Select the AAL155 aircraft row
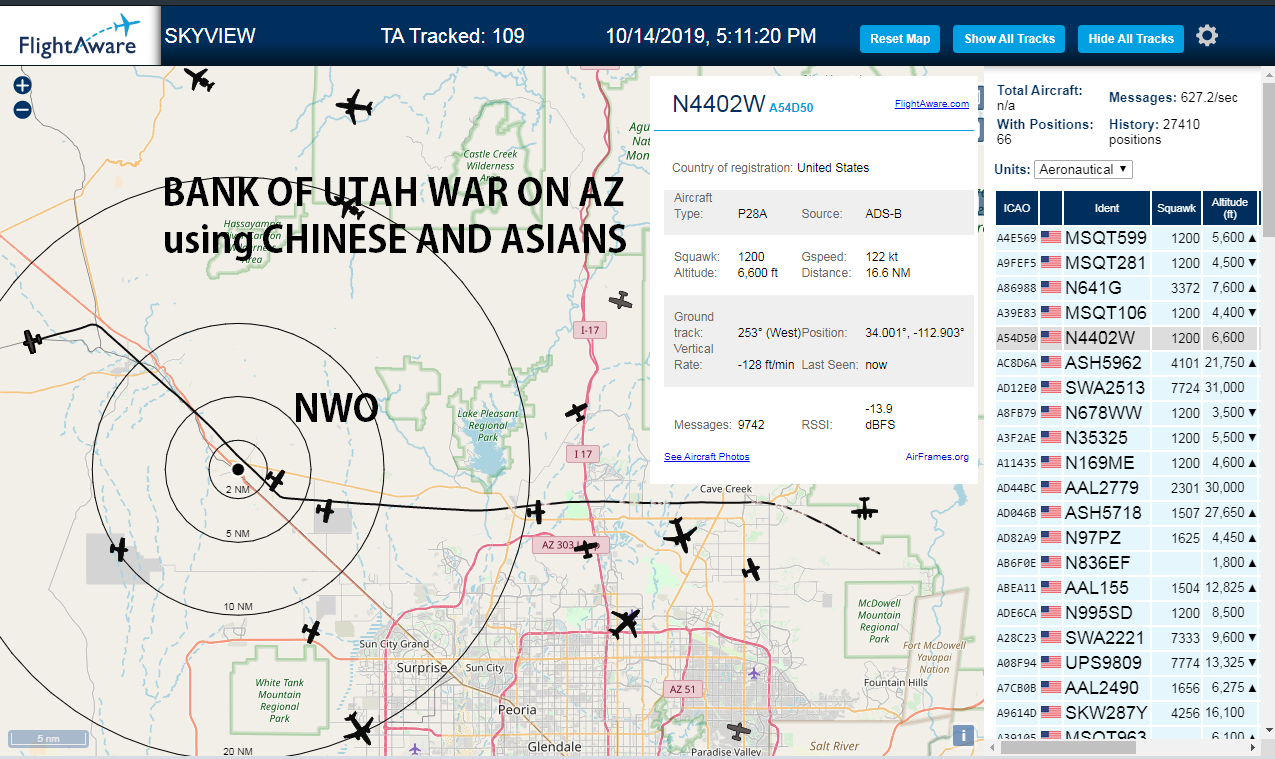The width and height of the screenshot is (1275, 759). point(1127,588)
